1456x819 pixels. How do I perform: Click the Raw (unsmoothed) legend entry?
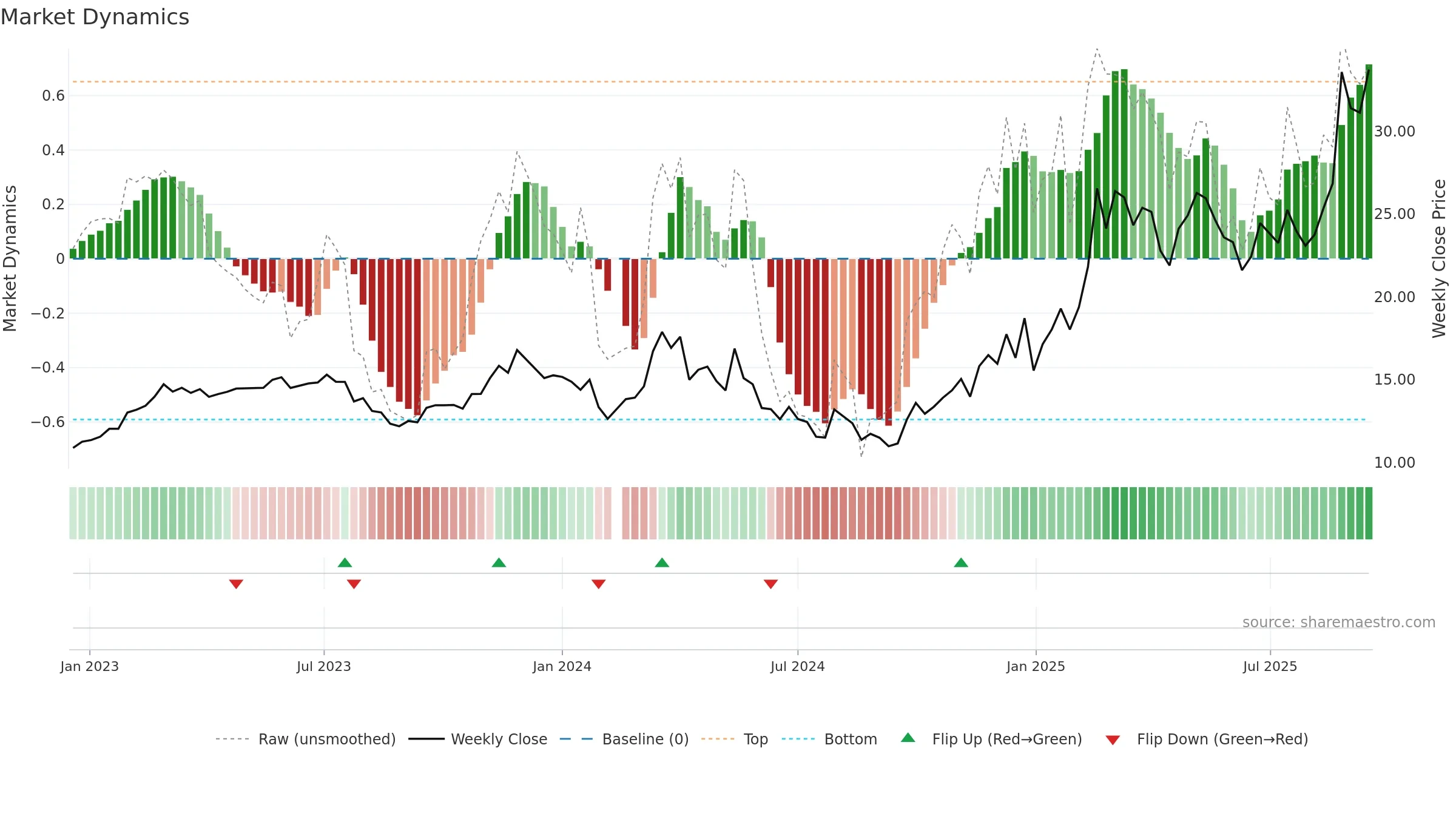306,739
